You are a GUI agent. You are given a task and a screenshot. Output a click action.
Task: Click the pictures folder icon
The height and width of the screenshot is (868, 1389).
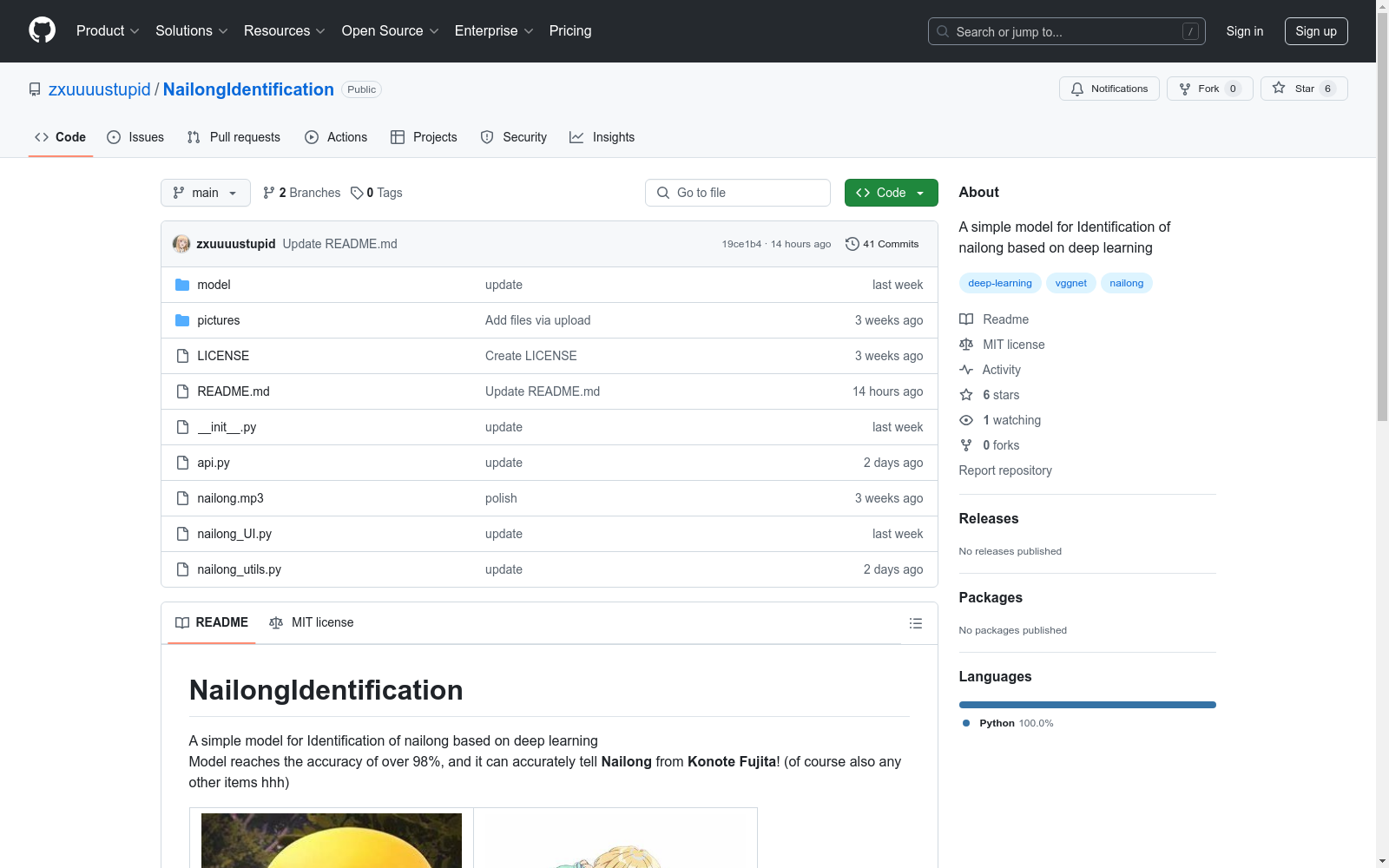[x=182, y=320]
